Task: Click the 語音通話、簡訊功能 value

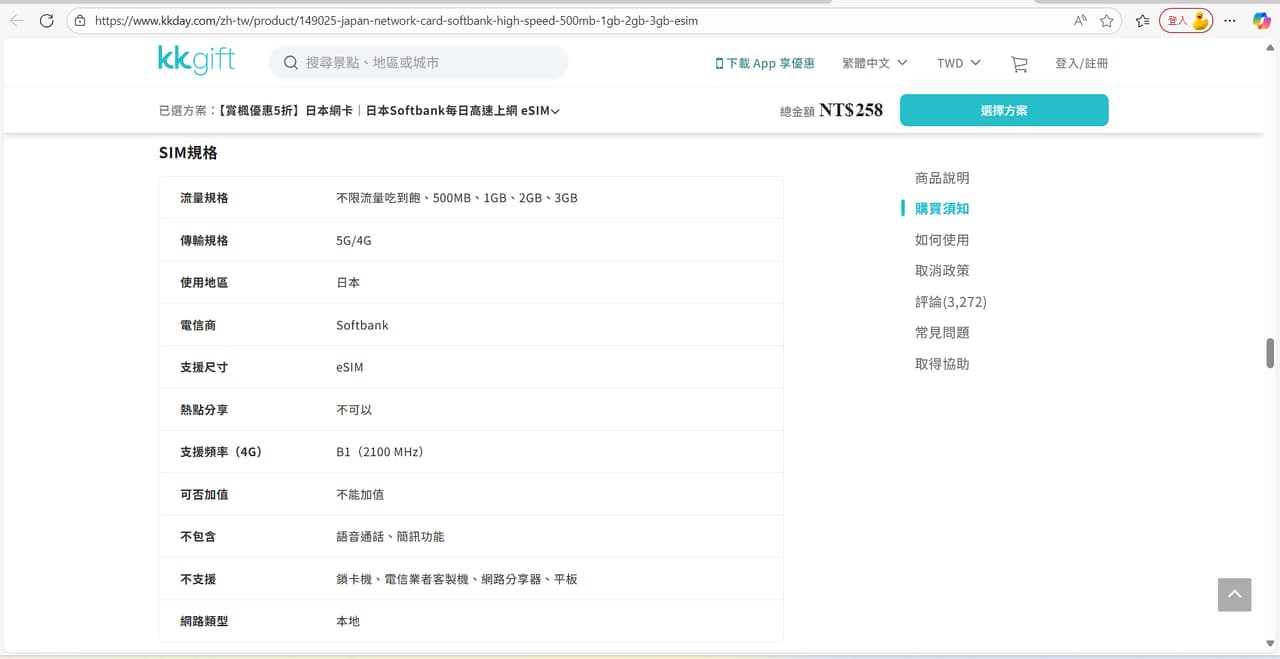Action: (390, 537)
